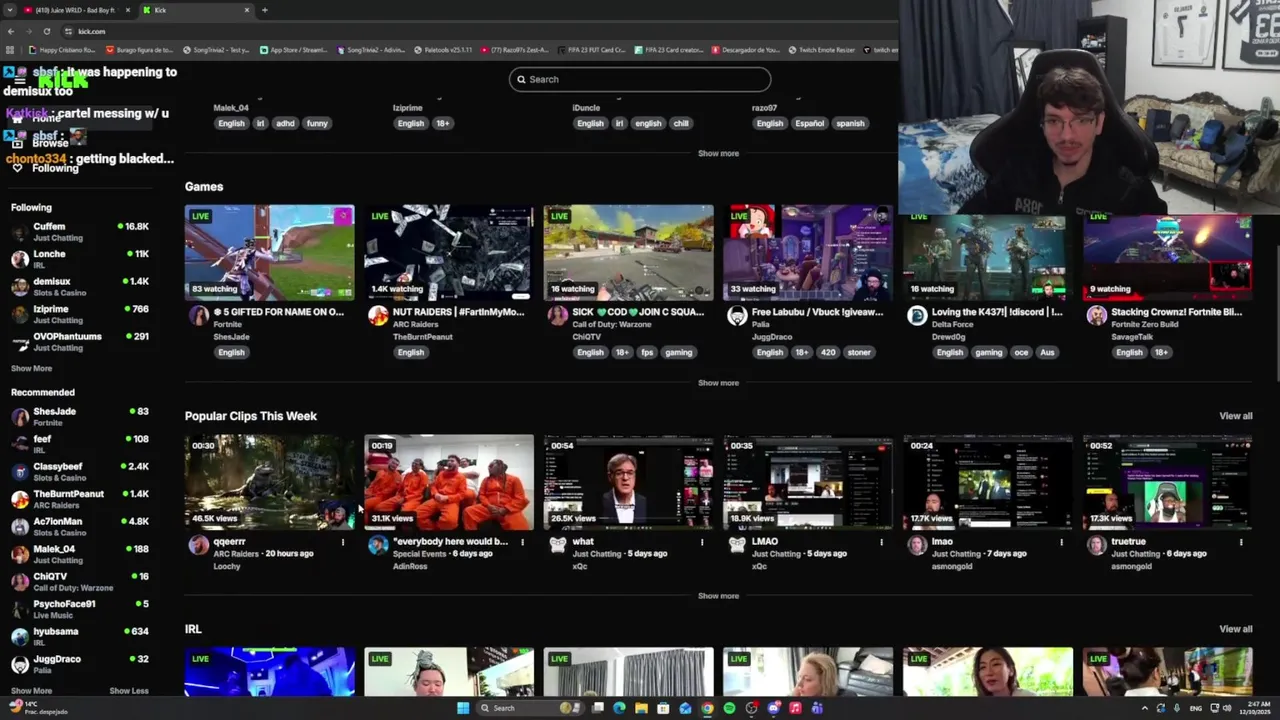The height and width of the screenshot is (720, 1280).
Task: Open options menu for truetrue clip
Action: (x=1241, y=542)
